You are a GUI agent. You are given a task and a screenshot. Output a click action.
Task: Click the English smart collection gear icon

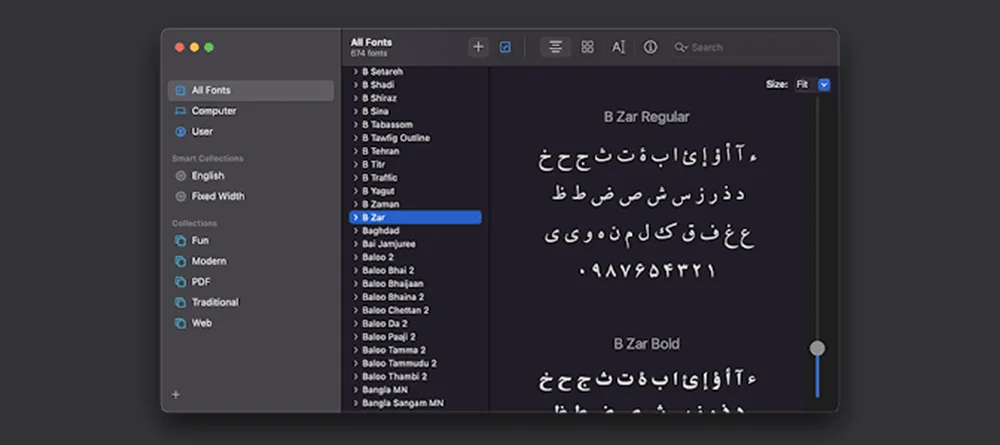(180, 176)
